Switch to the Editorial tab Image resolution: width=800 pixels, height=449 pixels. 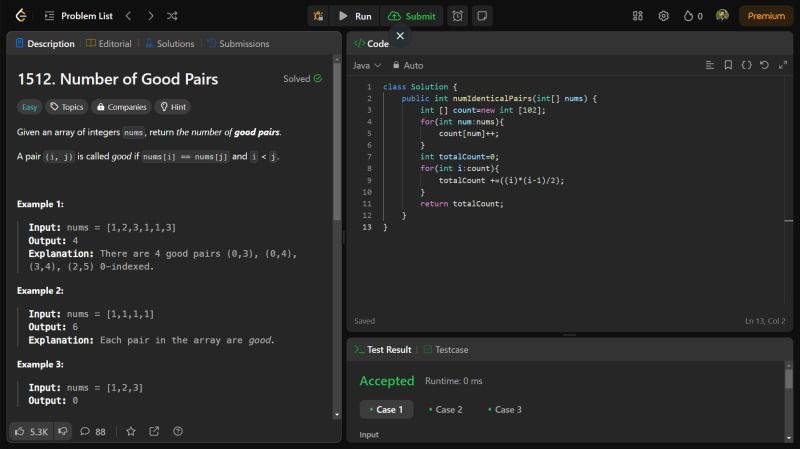coord(108,44)
